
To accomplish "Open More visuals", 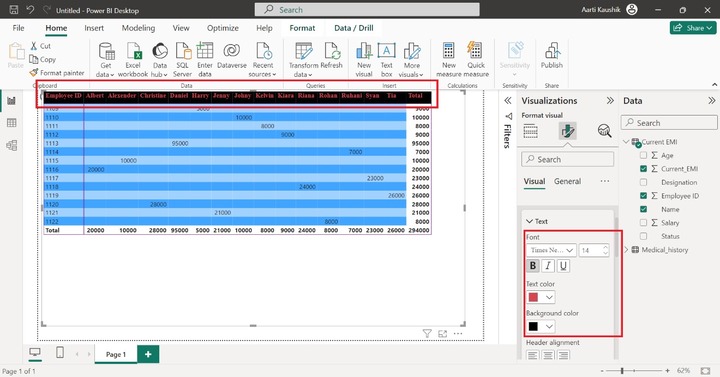I will point(411,60).
